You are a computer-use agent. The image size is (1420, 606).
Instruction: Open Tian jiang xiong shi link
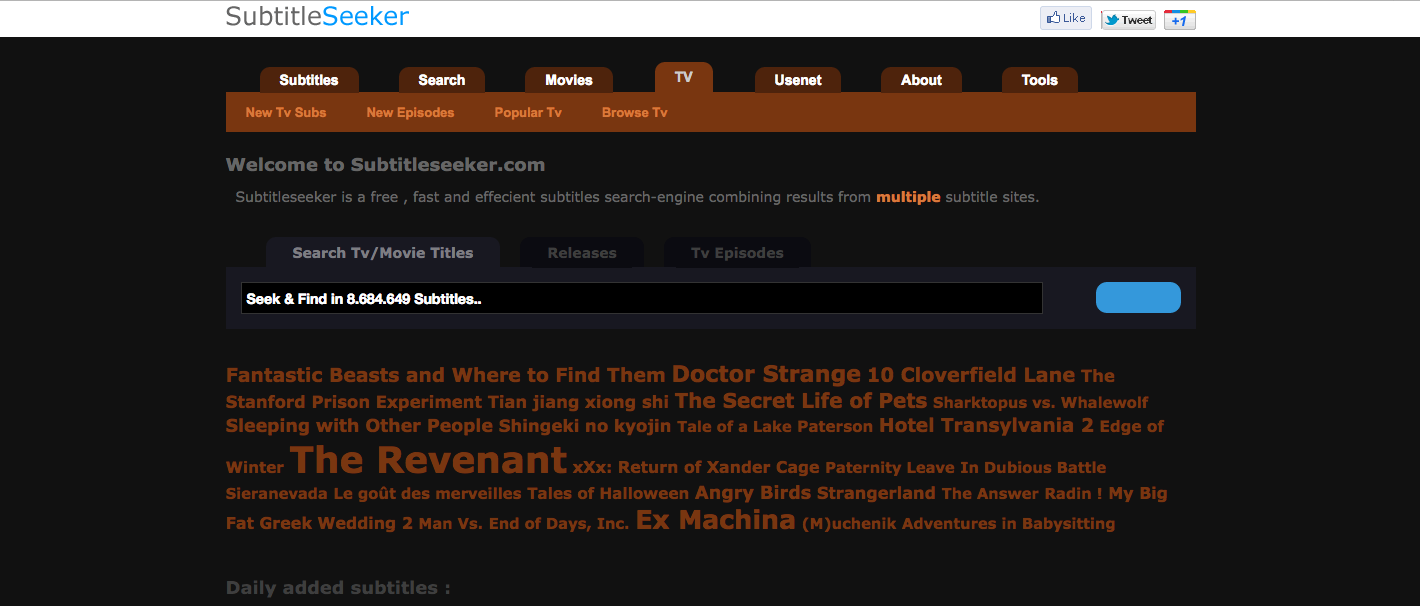click(x=579, y=402)
